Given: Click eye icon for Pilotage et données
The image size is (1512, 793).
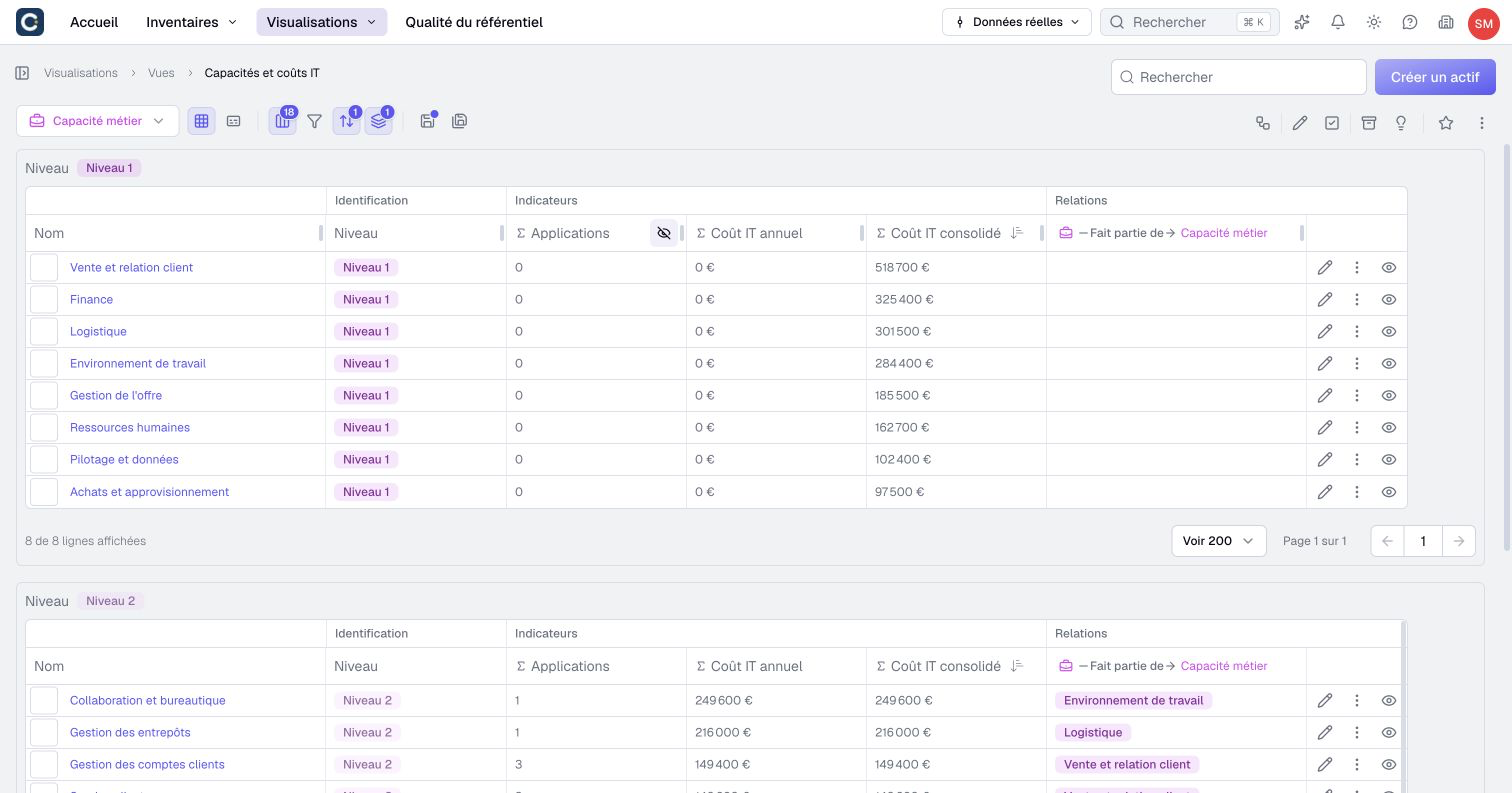Looking at the screenshot, I should tap(1389, 459).
